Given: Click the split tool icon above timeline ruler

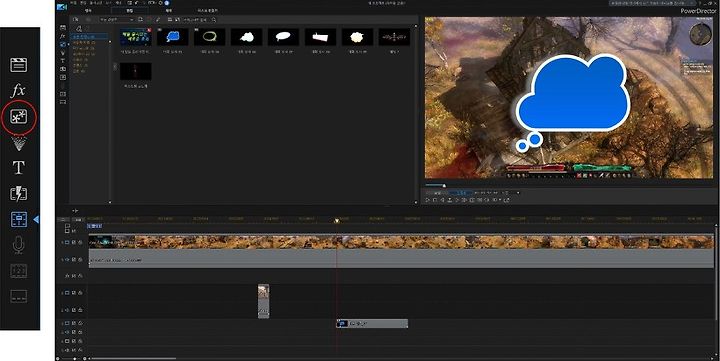Looking at the screenshot, I should (x=76, y=211).
